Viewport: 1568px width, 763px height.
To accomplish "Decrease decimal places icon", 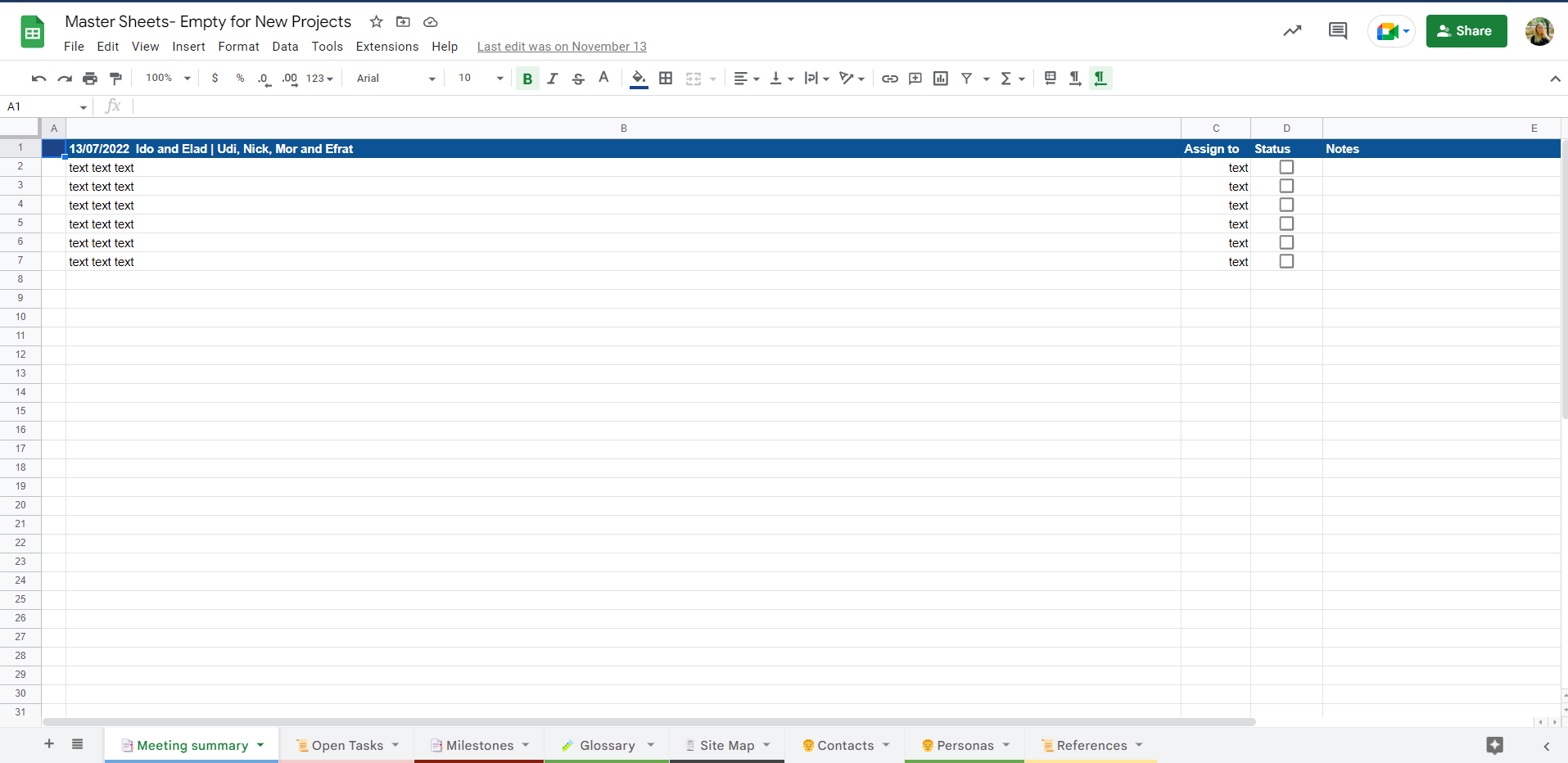I will (264, 79).
